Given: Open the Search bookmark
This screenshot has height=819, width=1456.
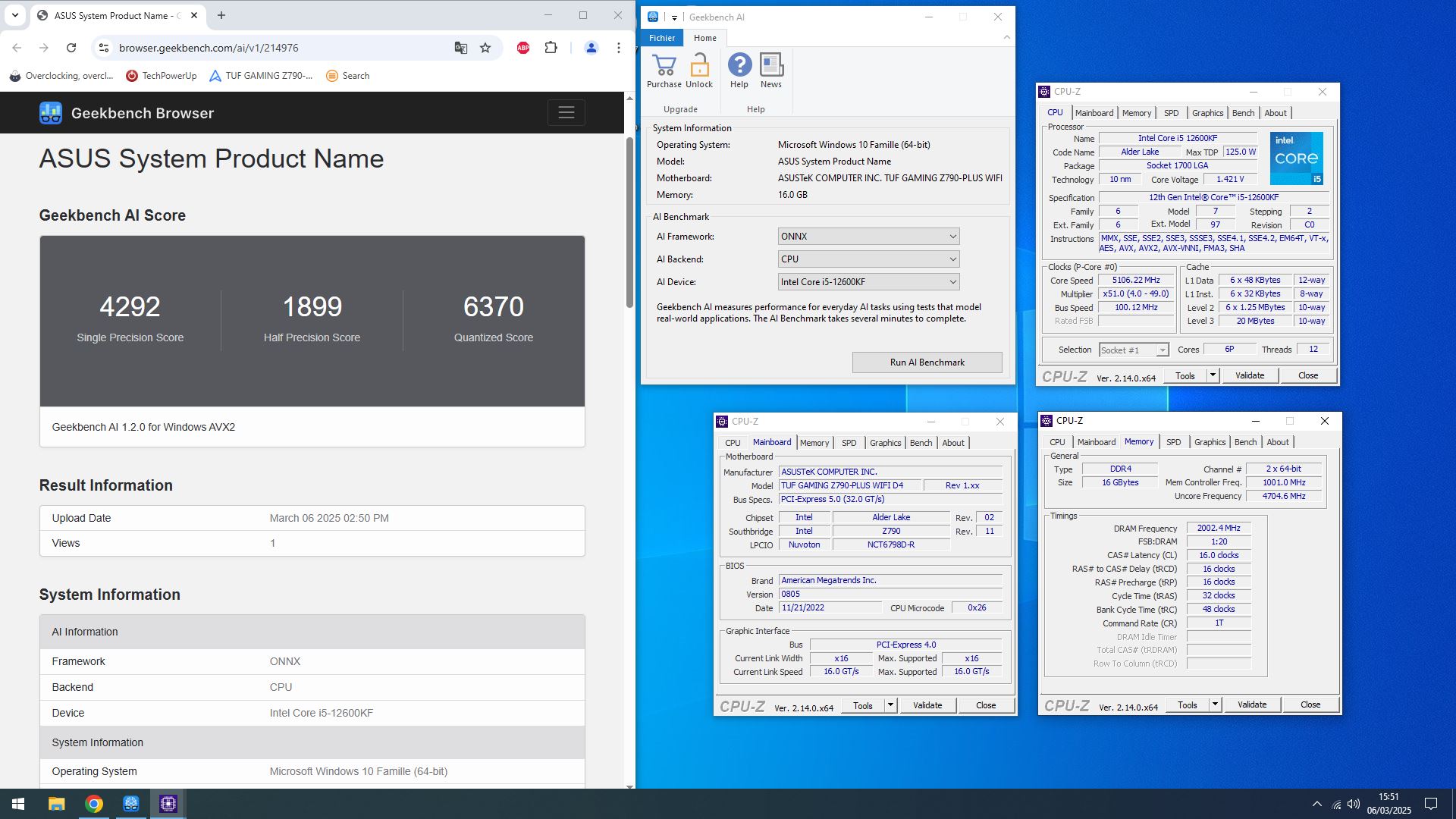Looking at the screenshot, I should 347,76.
